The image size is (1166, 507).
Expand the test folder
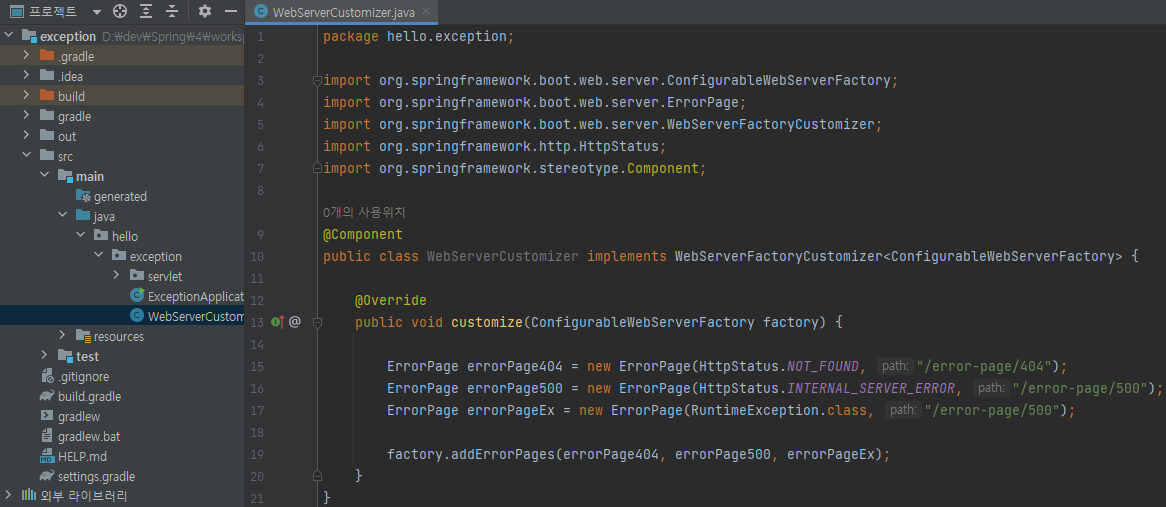(45, 356)
